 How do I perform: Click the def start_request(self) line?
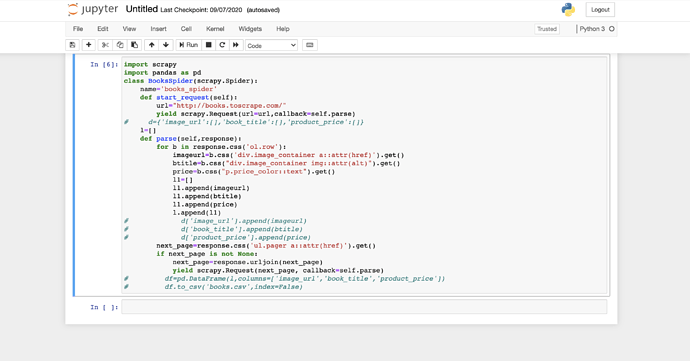188,98
